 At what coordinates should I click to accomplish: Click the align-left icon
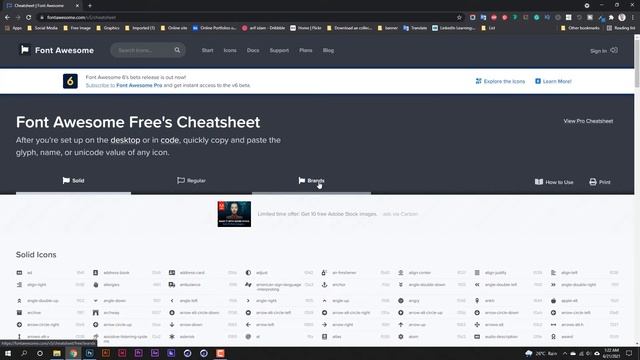[x=553, y=273]
